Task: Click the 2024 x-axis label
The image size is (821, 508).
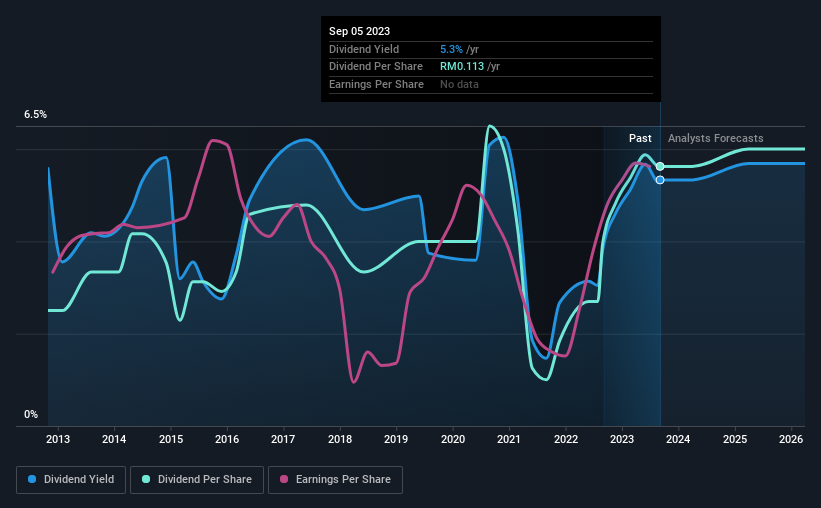Action: pyautogui.click(x=678, y=439)
